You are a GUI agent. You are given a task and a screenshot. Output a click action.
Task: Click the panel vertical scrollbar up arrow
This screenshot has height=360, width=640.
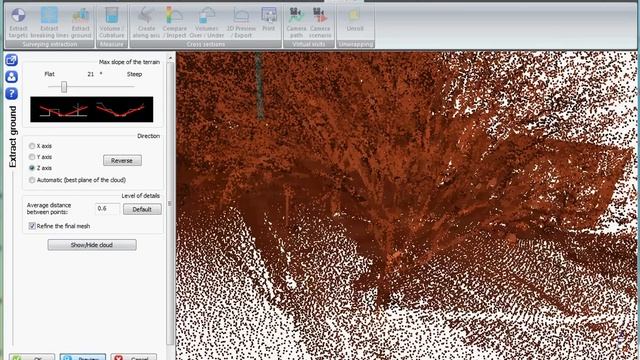pos(170,58)
